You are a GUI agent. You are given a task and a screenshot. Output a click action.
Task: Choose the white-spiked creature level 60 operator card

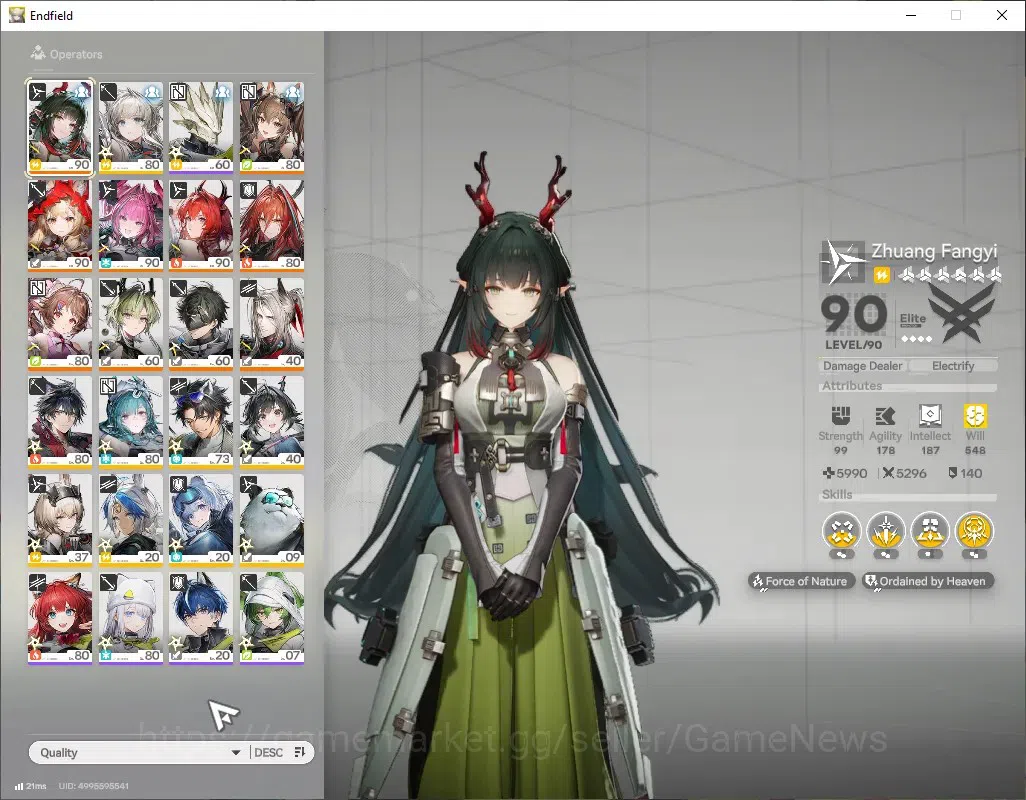(x=201, y=127)
